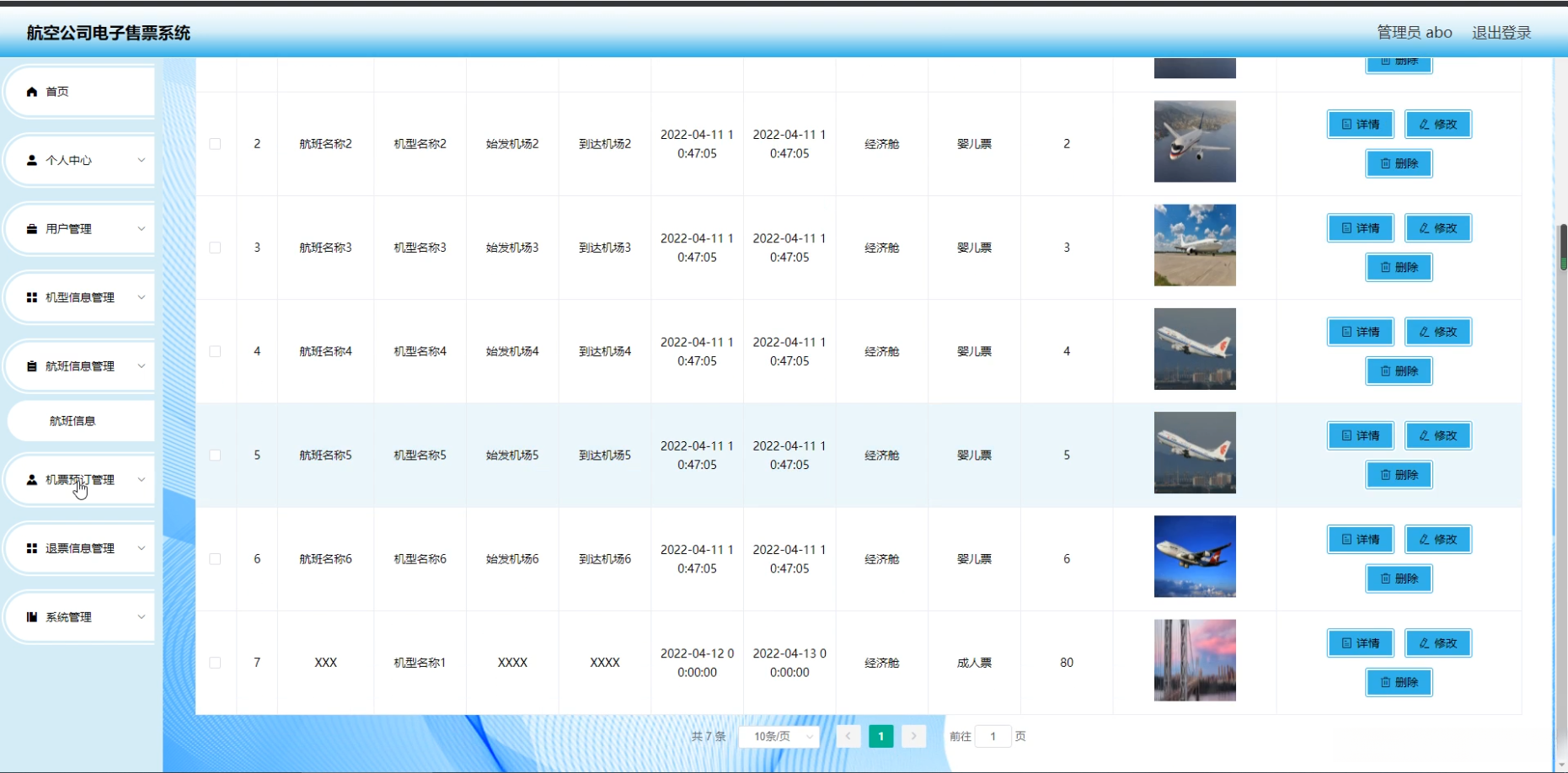
Task: View the bridge thumbnail in the XXX row
Action: tap(1195, 660)
